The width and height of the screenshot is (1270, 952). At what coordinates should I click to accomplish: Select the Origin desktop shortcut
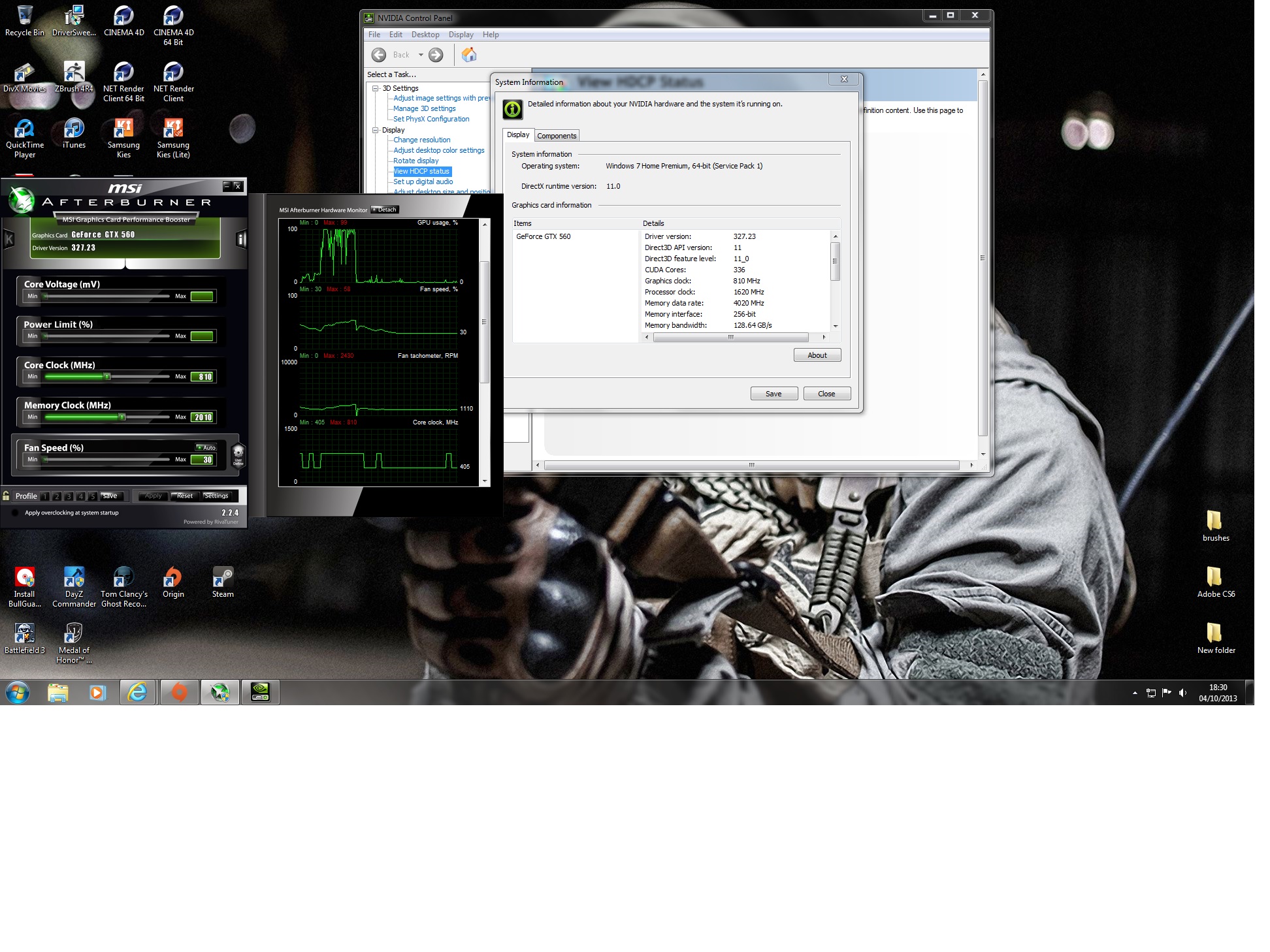point(173,582)
